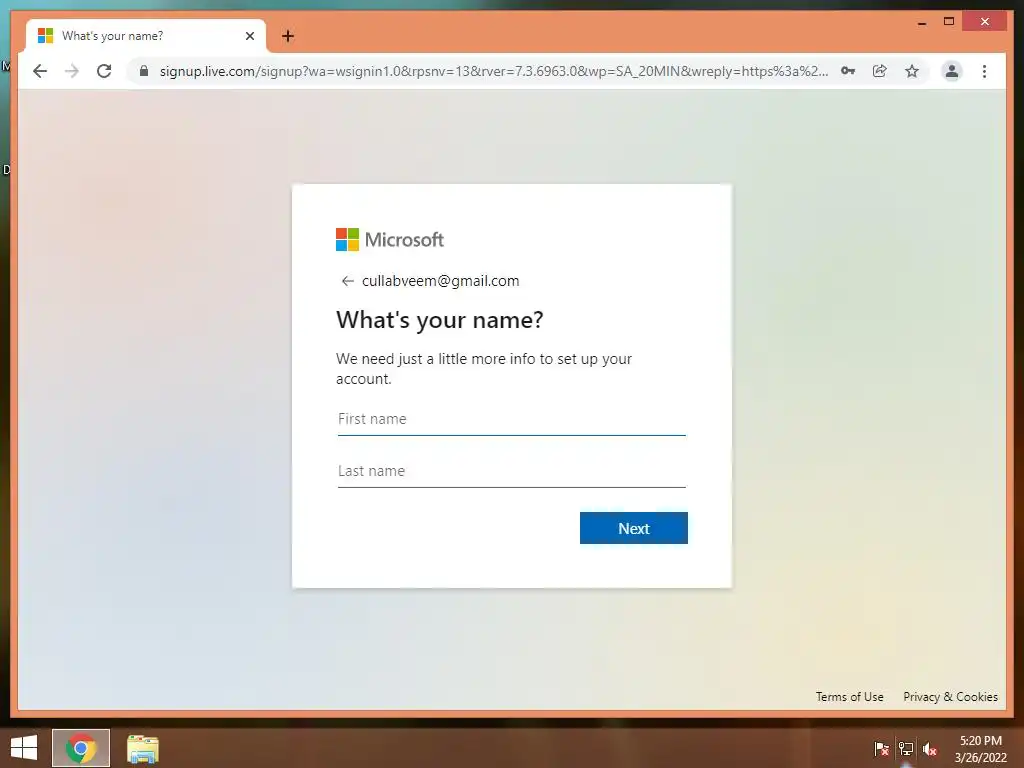Open network status tray icon
The width and height of the screenshot is (1024, 768).
[x=906, y=748]
